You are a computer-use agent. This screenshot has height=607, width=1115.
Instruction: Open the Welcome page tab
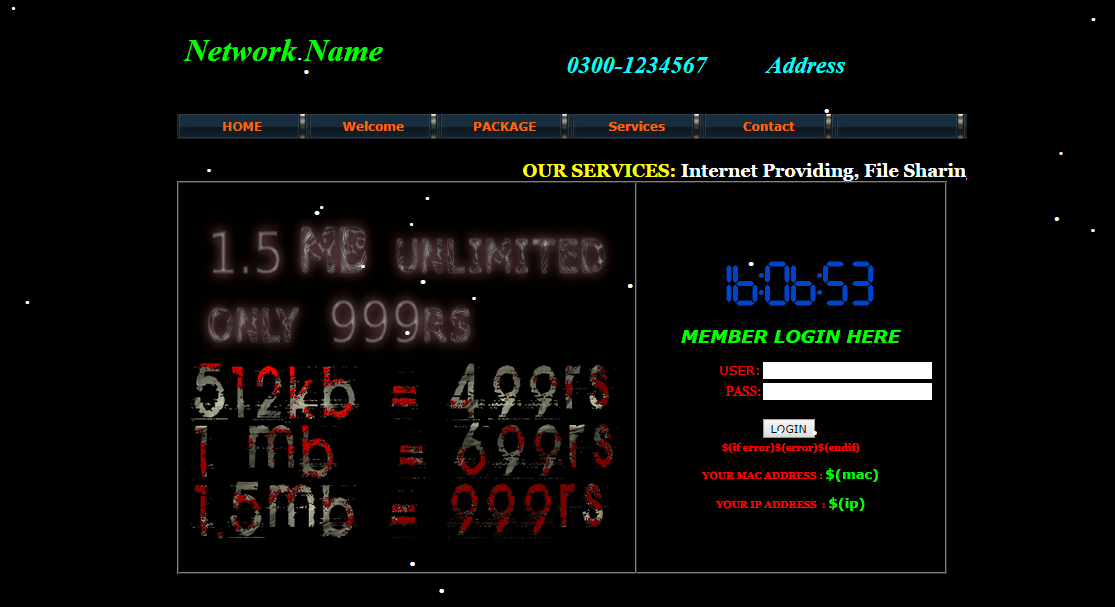pyautogui.click(x=372, y=126)
